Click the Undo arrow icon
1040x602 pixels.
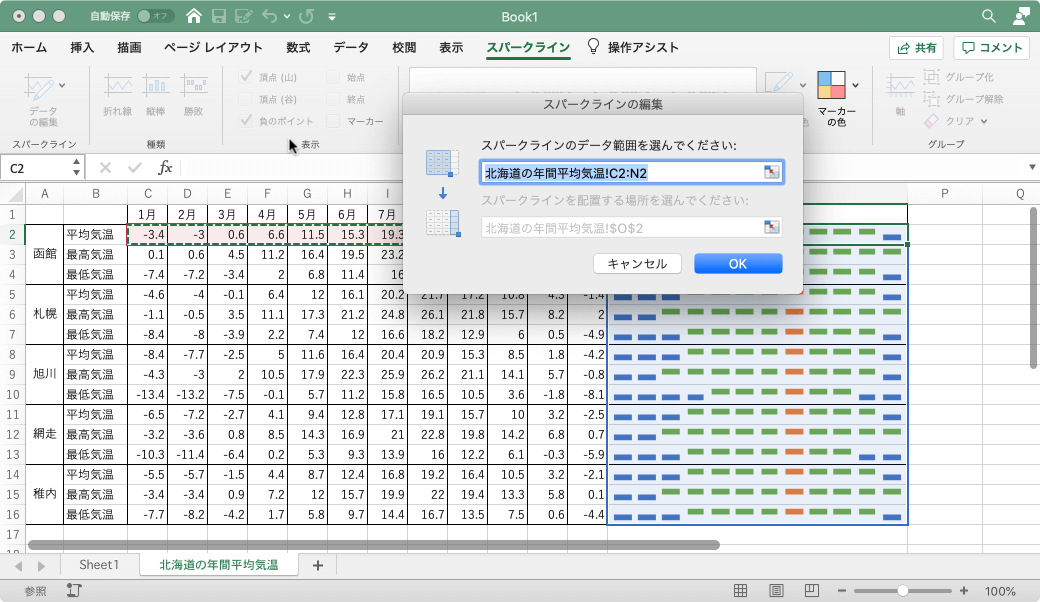point(269,16)
